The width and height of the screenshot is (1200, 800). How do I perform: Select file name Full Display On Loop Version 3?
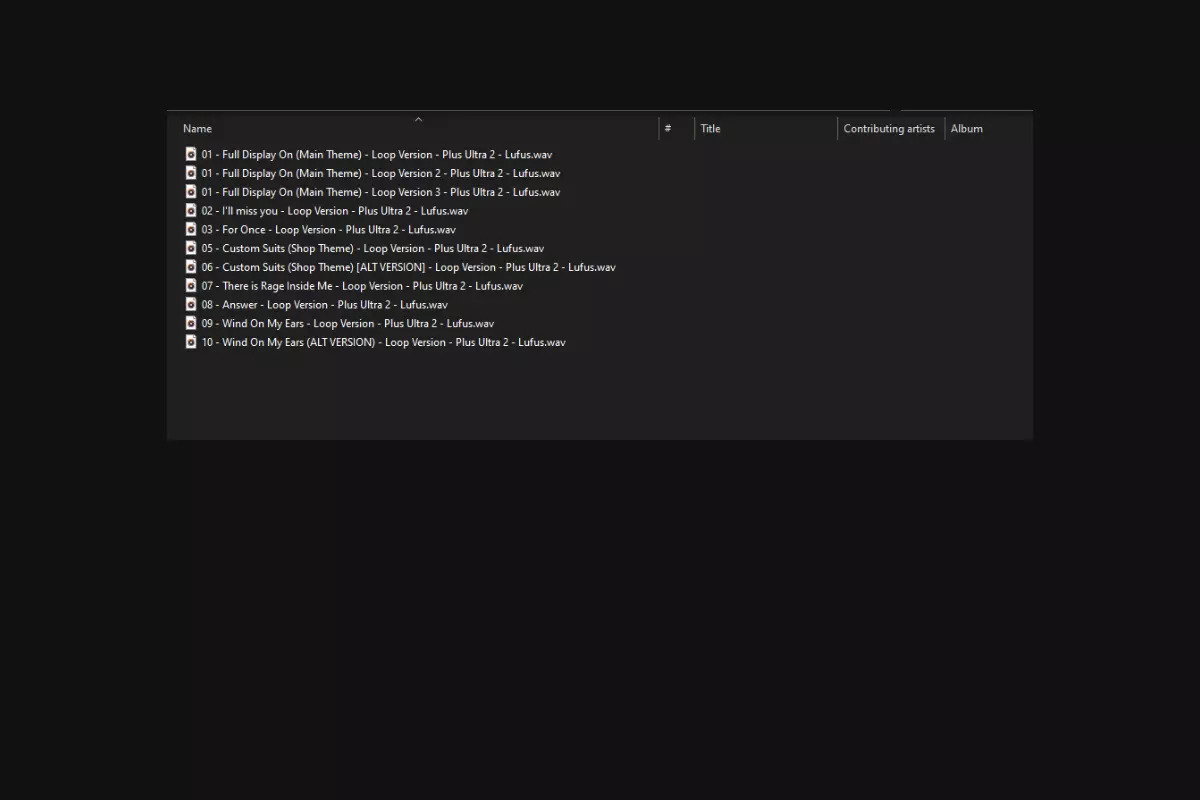pos(381,192)
